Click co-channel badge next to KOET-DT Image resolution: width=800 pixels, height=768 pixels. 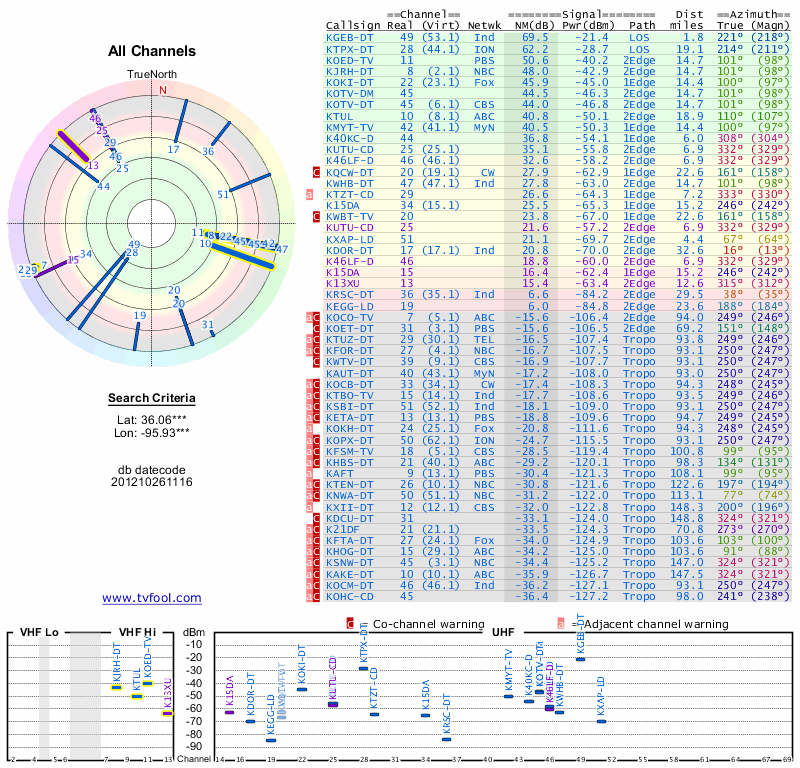(316, 328)
